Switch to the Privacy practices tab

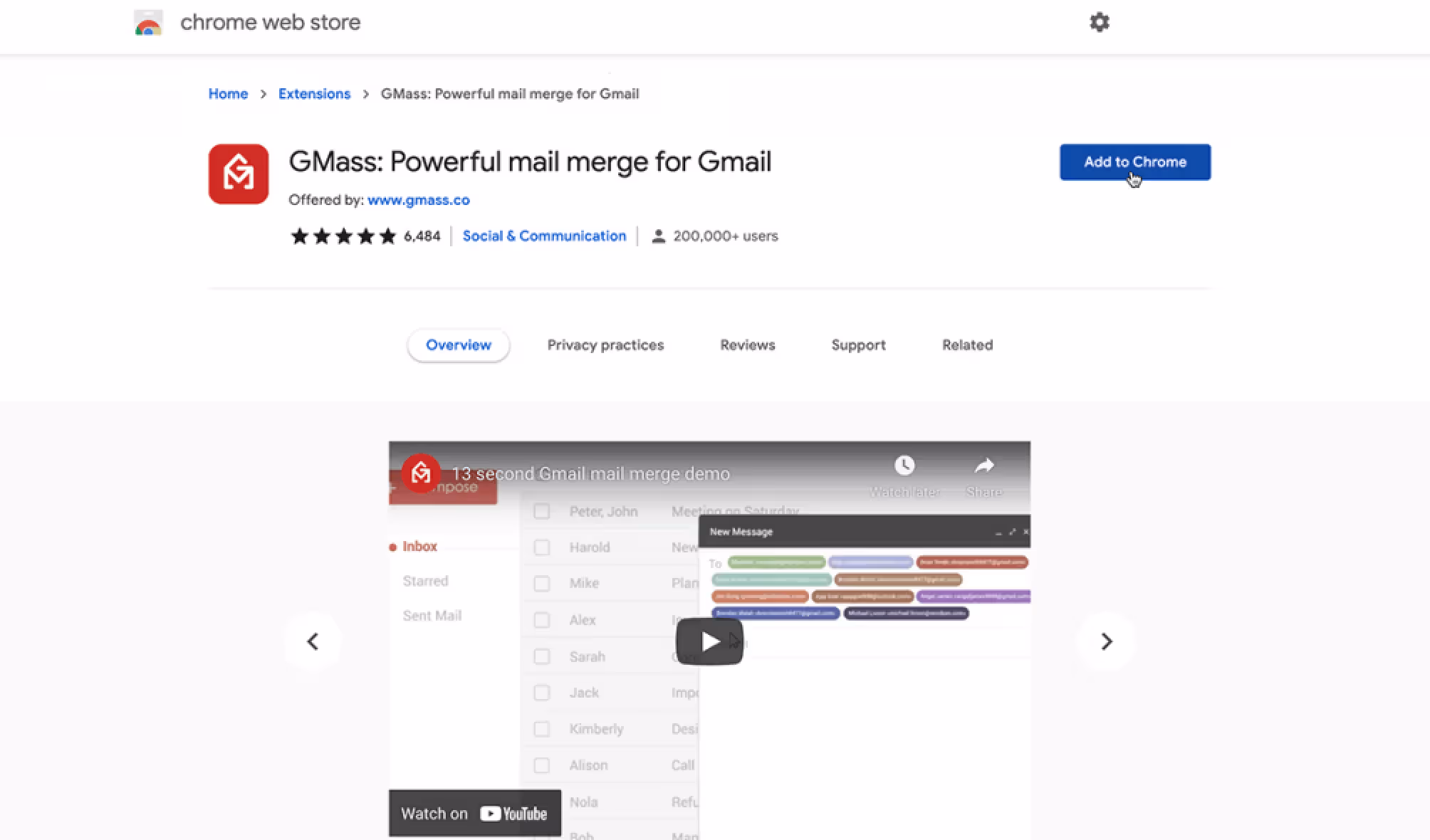[x=605, y=345]
